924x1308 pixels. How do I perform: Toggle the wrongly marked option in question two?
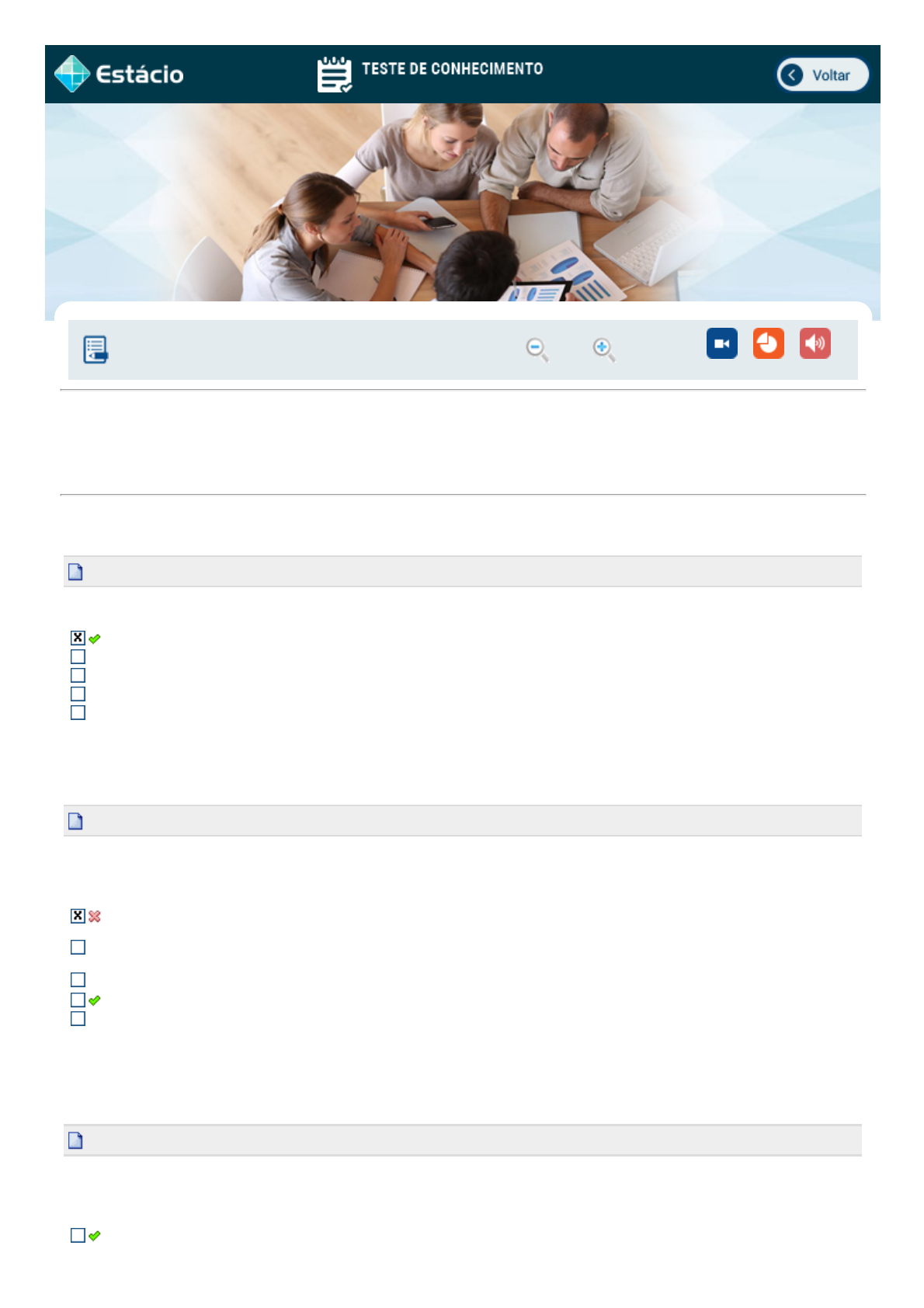coord(78,916)
